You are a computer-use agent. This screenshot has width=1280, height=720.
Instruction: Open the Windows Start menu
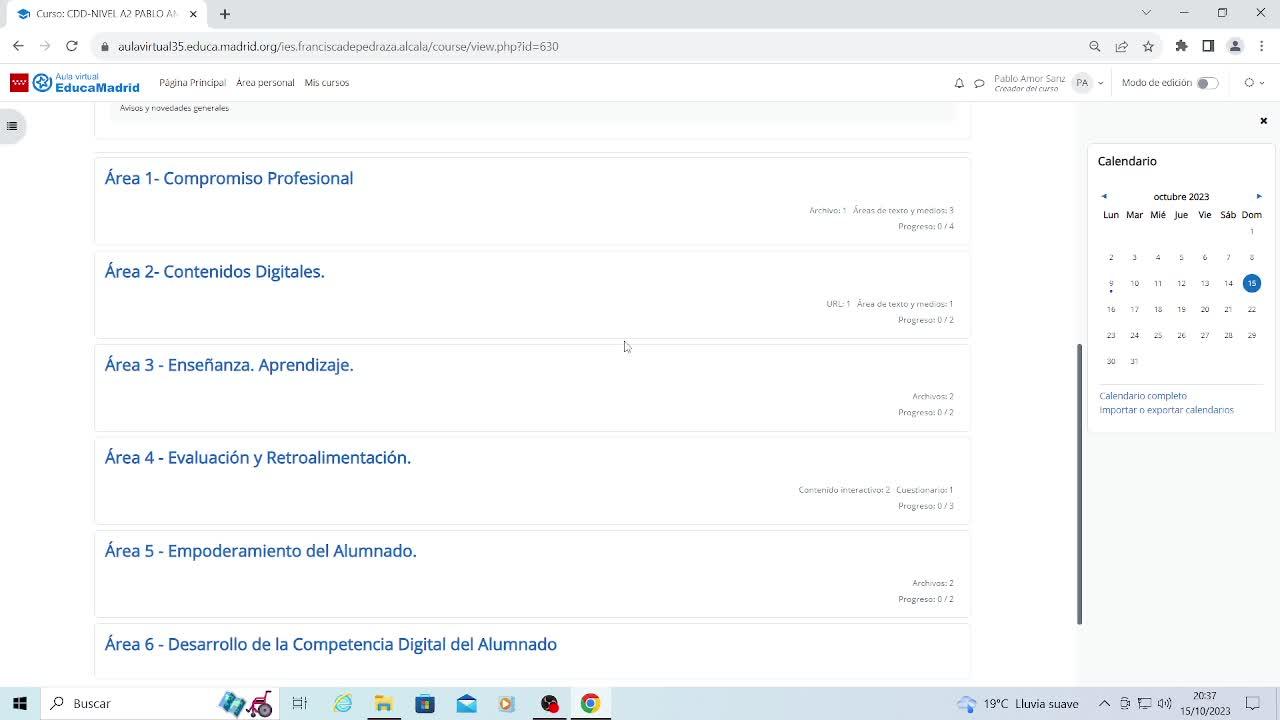point(20,703)
